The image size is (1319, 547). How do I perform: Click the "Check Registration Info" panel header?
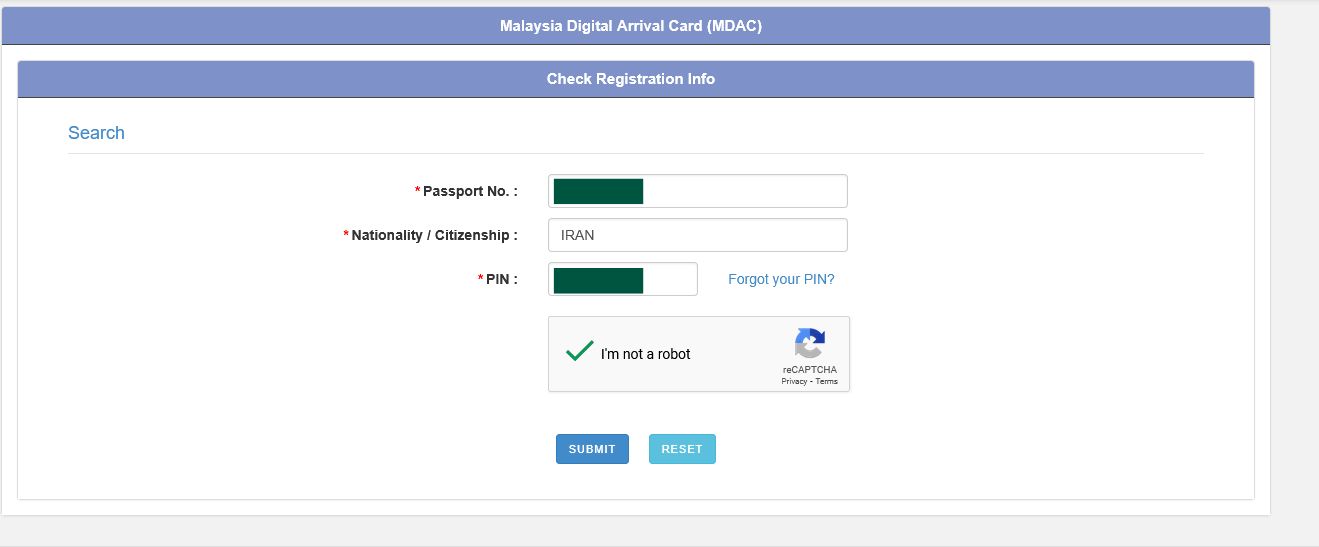pos(631,79)
